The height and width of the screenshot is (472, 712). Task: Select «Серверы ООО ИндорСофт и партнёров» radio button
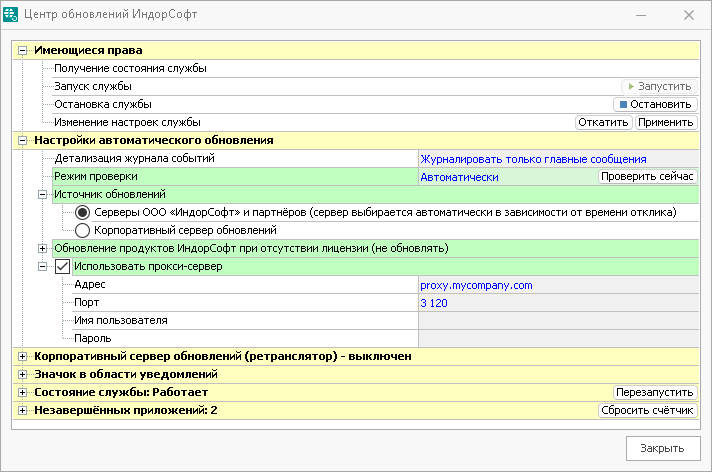click(82, 212)
